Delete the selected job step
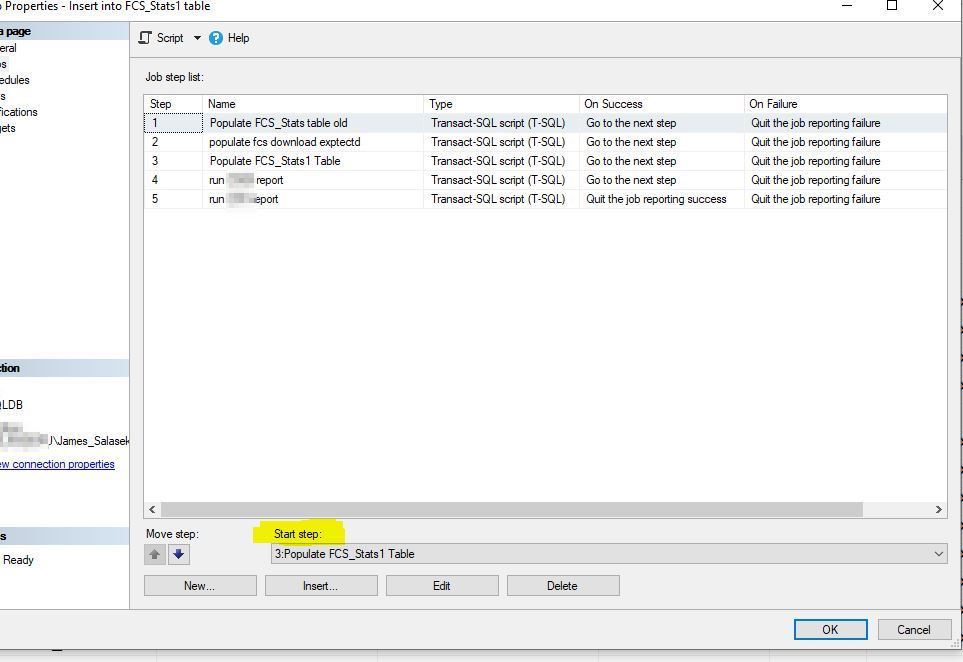The height and width of the screenshot is (662, 963). (x=562, y=586)
